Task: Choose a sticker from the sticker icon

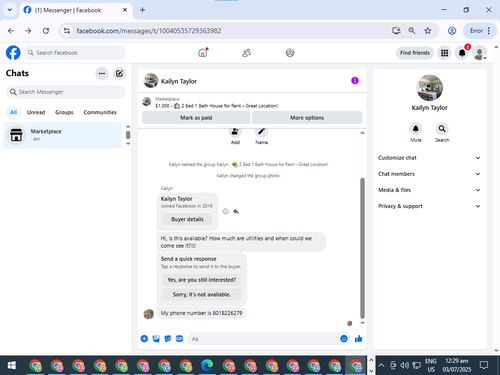Action: pos(168,339)
